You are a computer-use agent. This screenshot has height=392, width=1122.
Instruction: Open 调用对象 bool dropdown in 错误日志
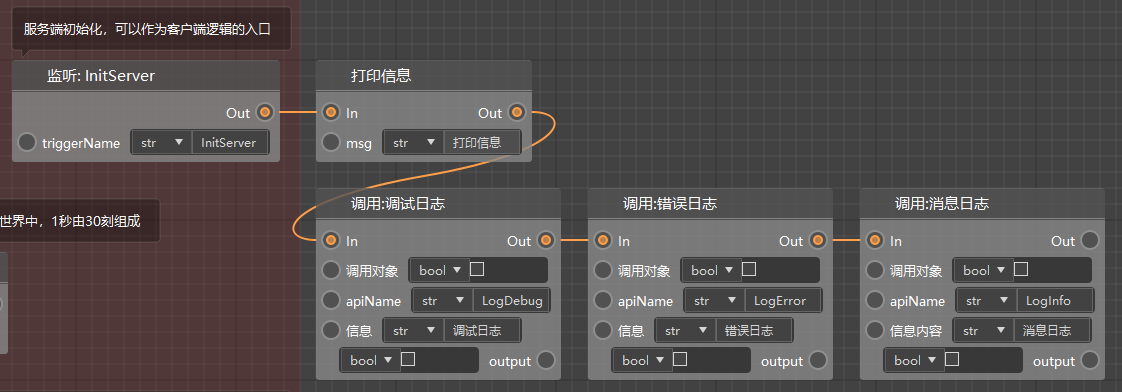point(711,270)
